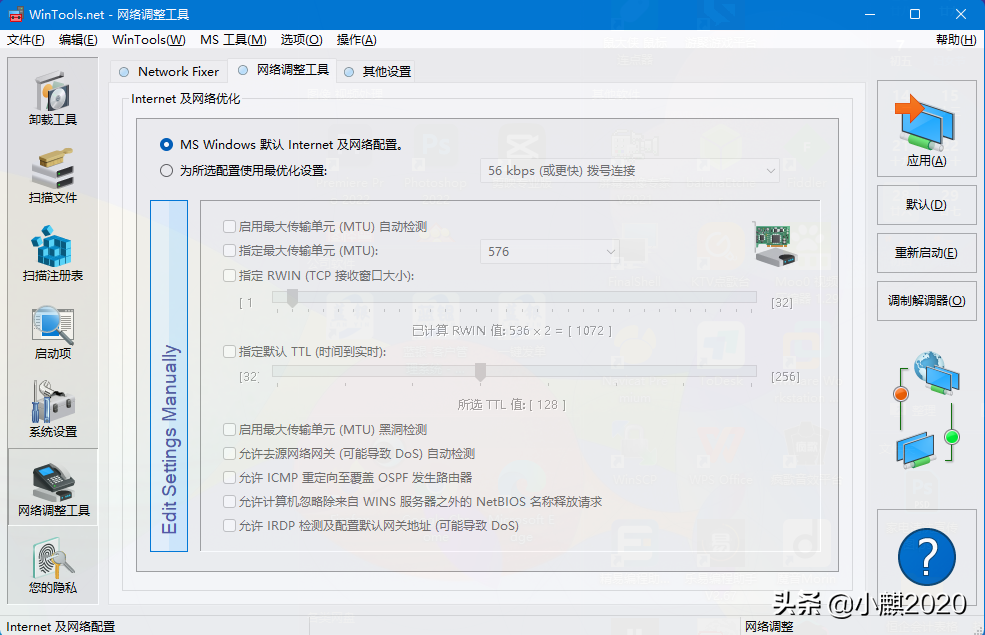Image resolution: width=985 pixels, height=635 pixels.
Task: Click the RWIN slider maximum [32] label
Action: (x=782, y=303)
